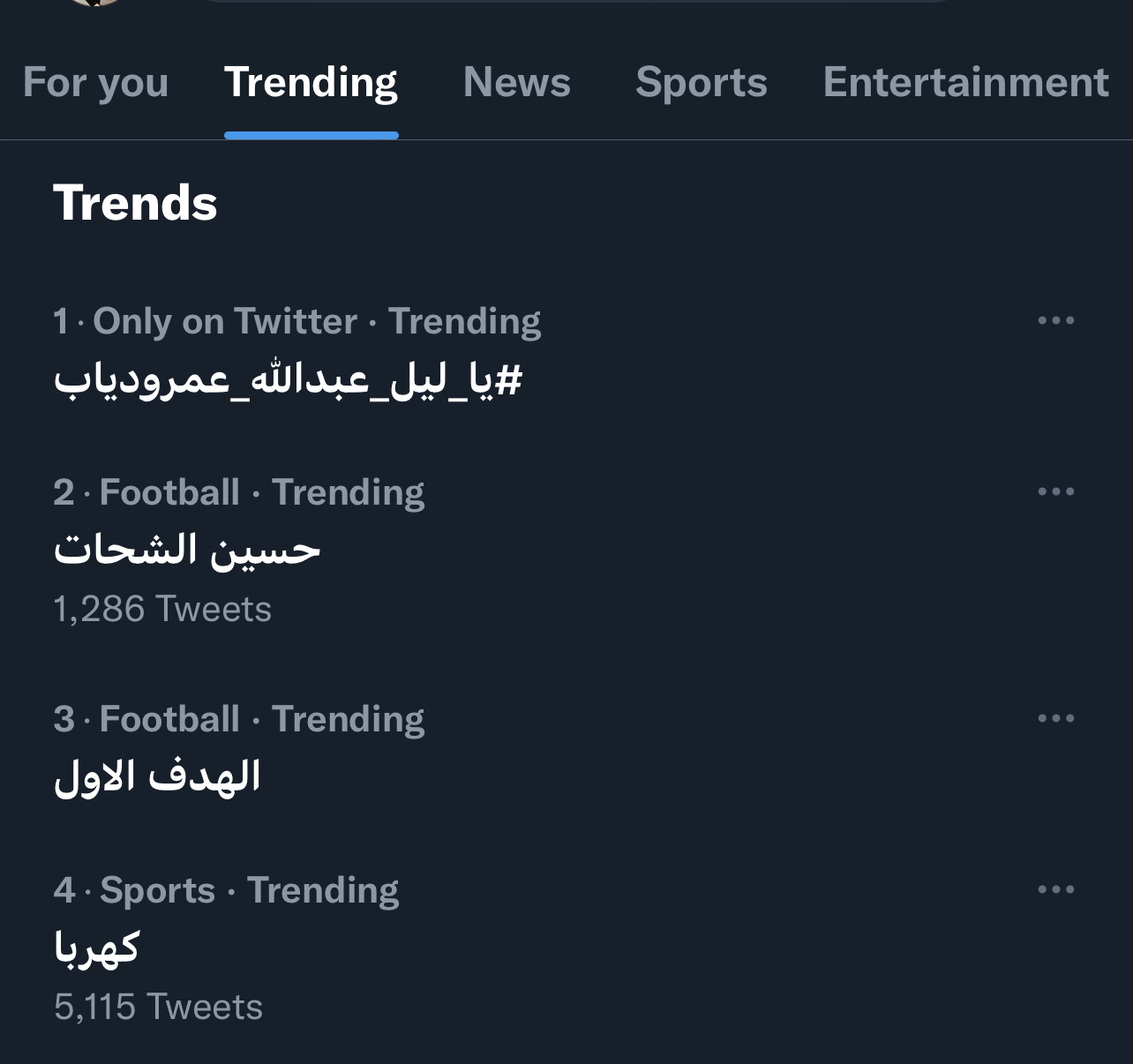Click the Trends section heading
The height and width of the screenshot is (1064, 1133).
pos(135,203)
